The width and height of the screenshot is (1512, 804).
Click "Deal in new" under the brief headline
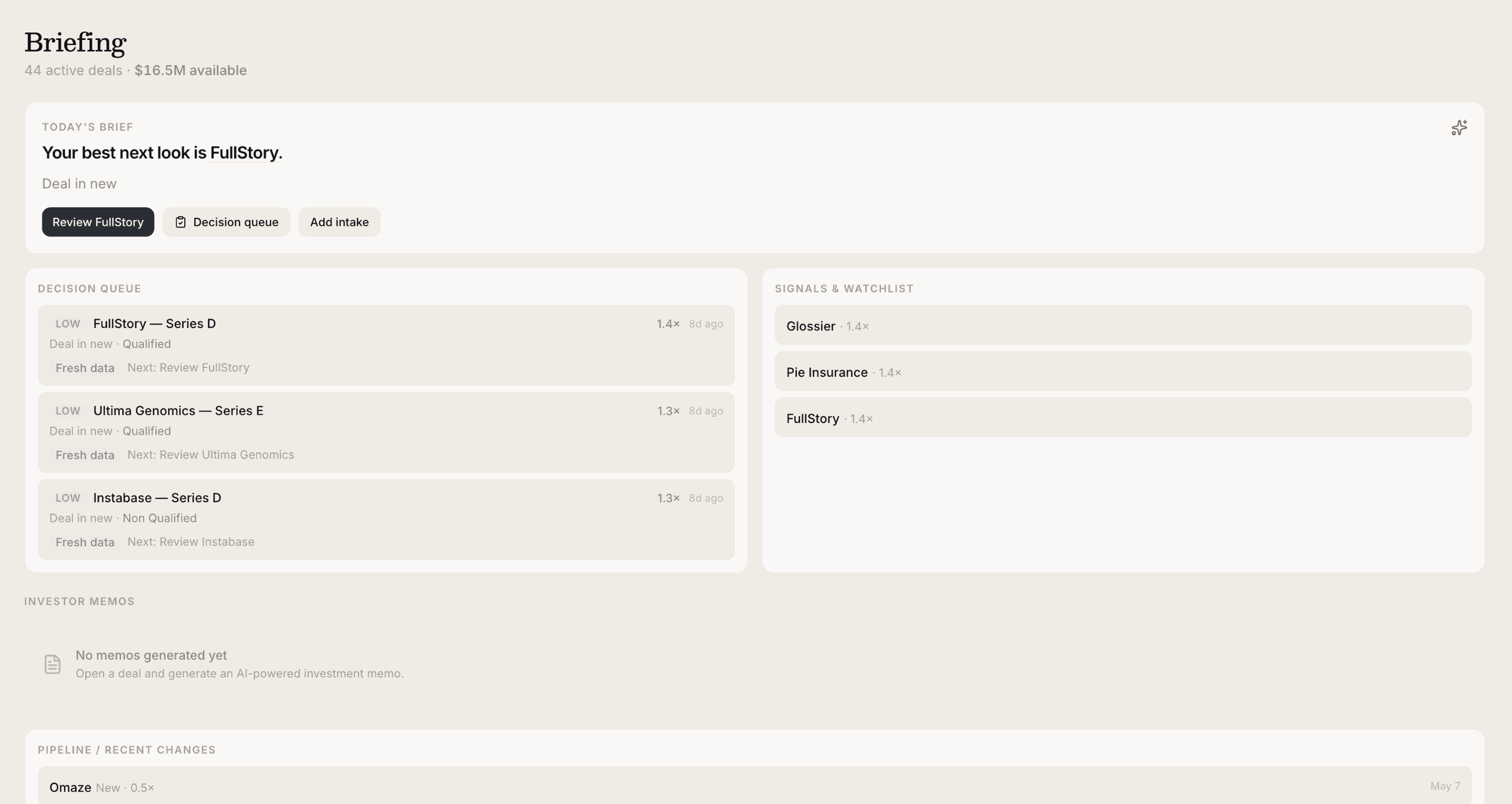click(79, 184)
